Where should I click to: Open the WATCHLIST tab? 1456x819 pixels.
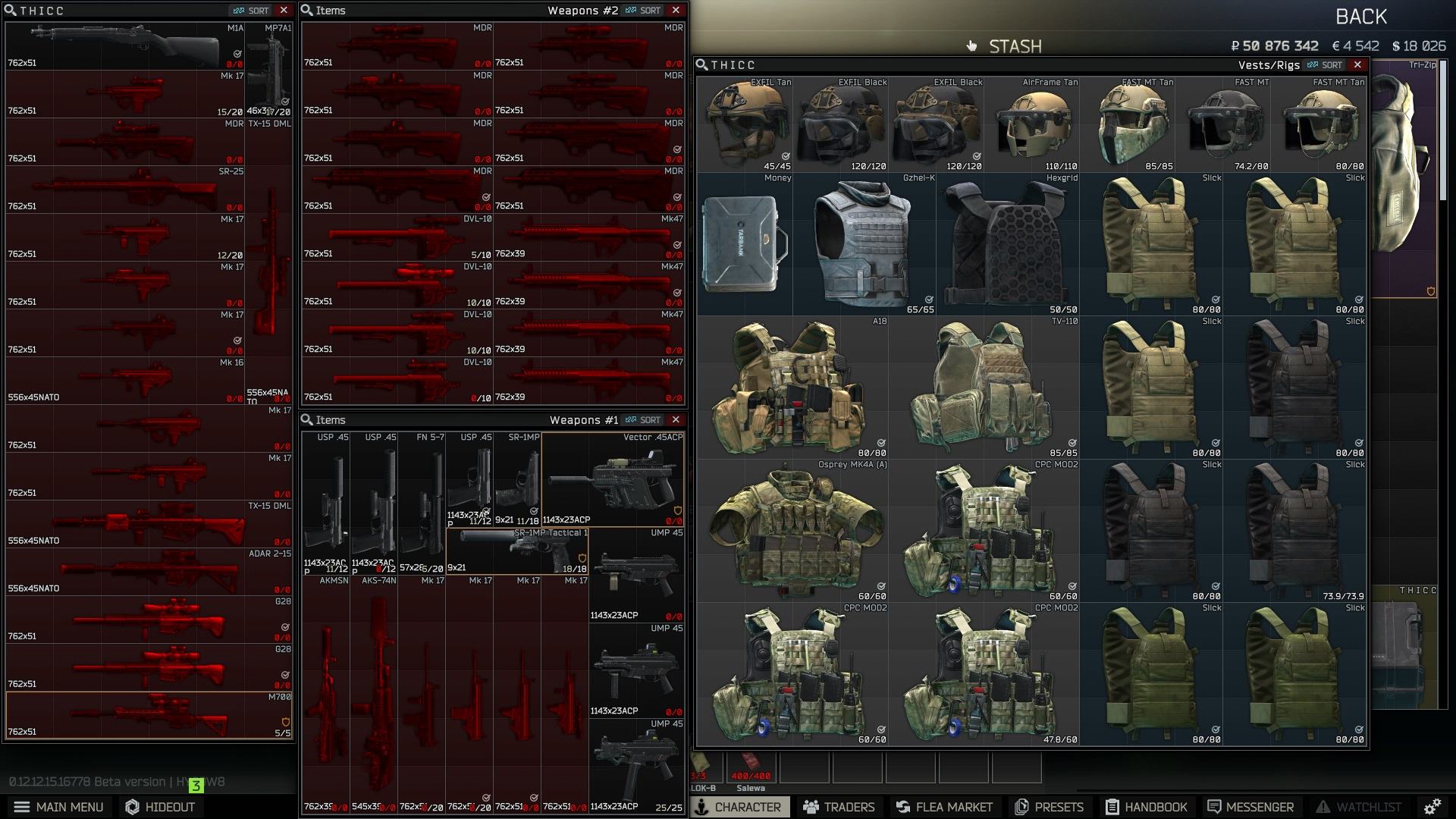click(x=1358, y=807)
